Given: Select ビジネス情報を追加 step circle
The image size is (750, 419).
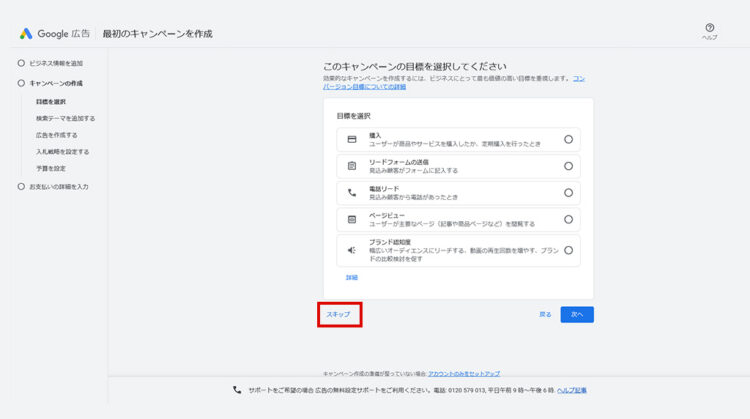Looking at the screenshot, I should pos(21,63).
